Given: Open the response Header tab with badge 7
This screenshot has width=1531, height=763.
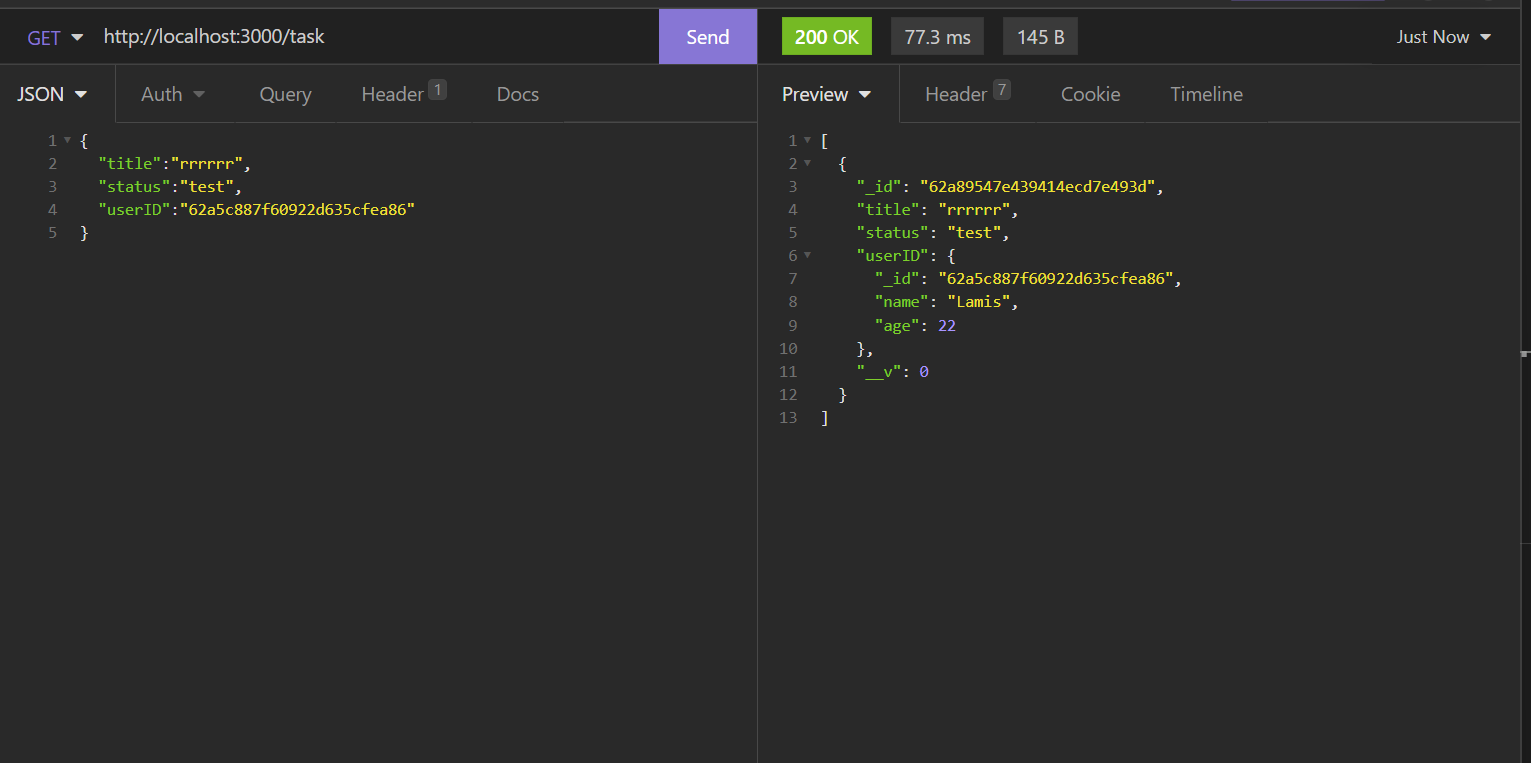Looking at the screenshot, I should click(968, 93).
